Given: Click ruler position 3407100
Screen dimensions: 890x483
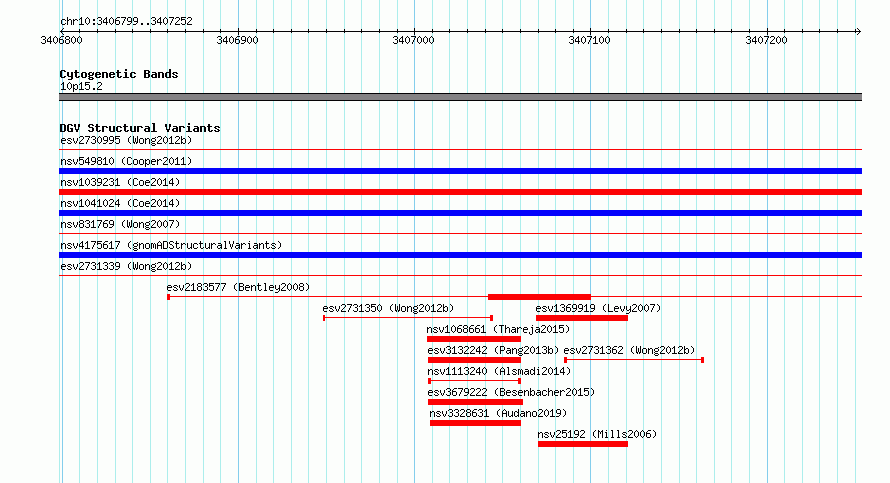Looking at the screenshot, I should coord(589,40).
